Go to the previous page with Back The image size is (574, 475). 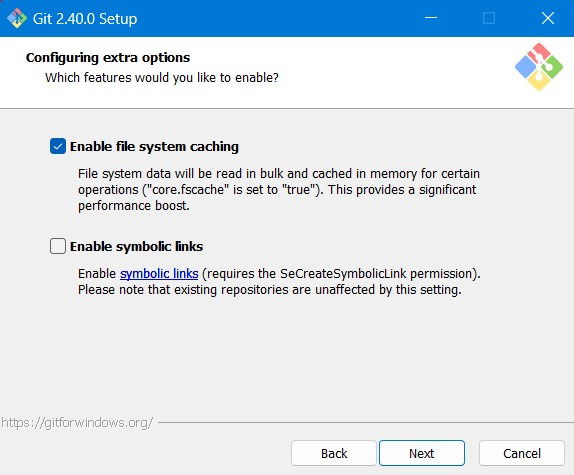(334, 453)
